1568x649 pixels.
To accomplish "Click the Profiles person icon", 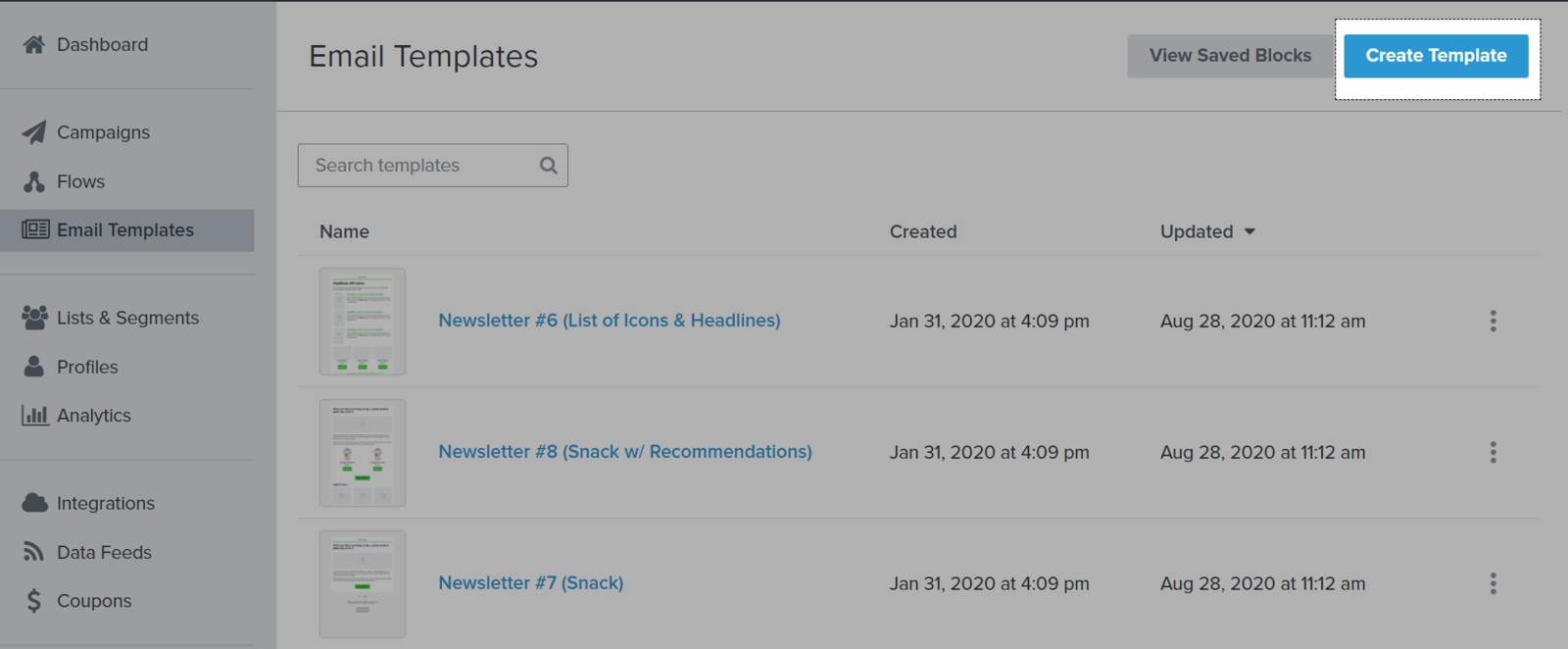I will pyautogui.click(x=34, y=367).
